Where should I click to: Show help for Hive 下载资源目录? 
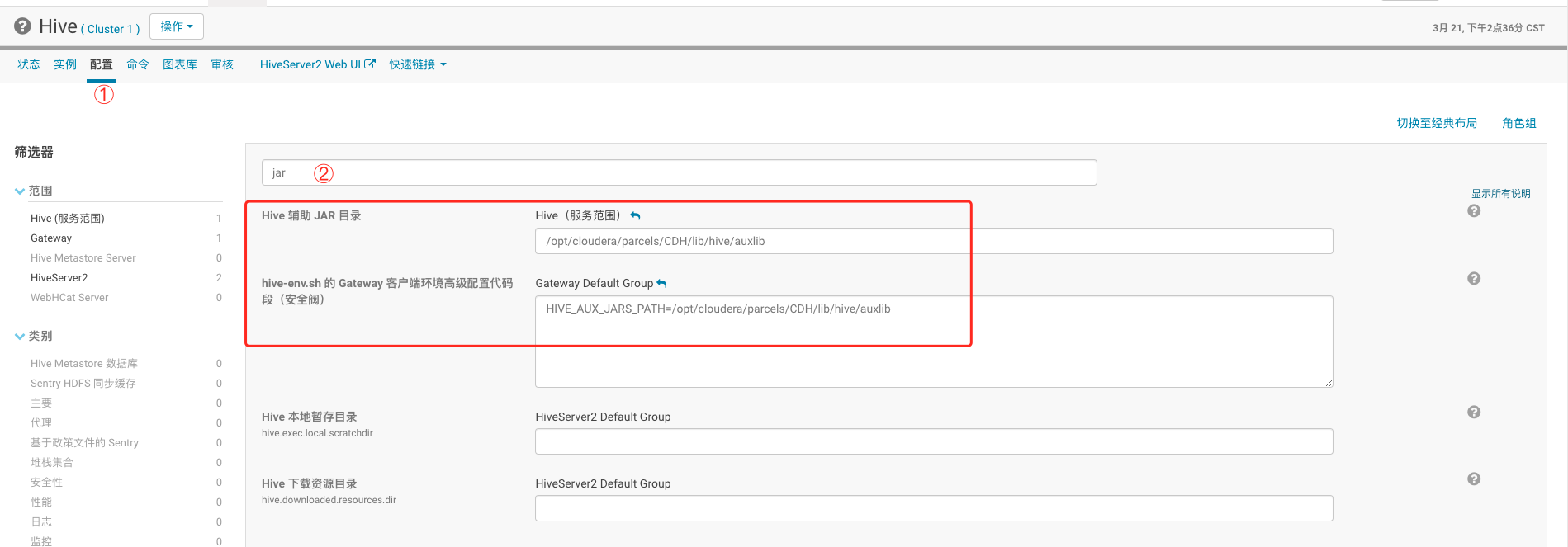tap(1474, 479)
